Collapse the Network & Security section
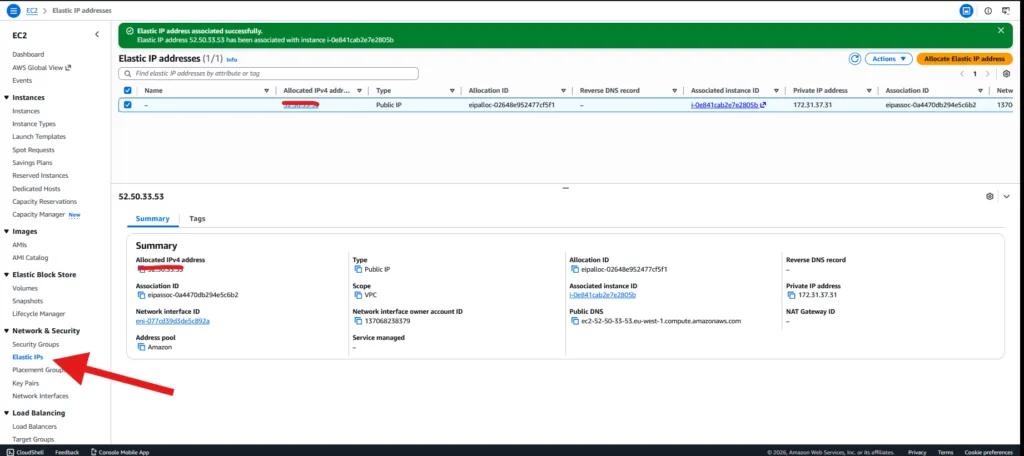 tap(7, 331)
